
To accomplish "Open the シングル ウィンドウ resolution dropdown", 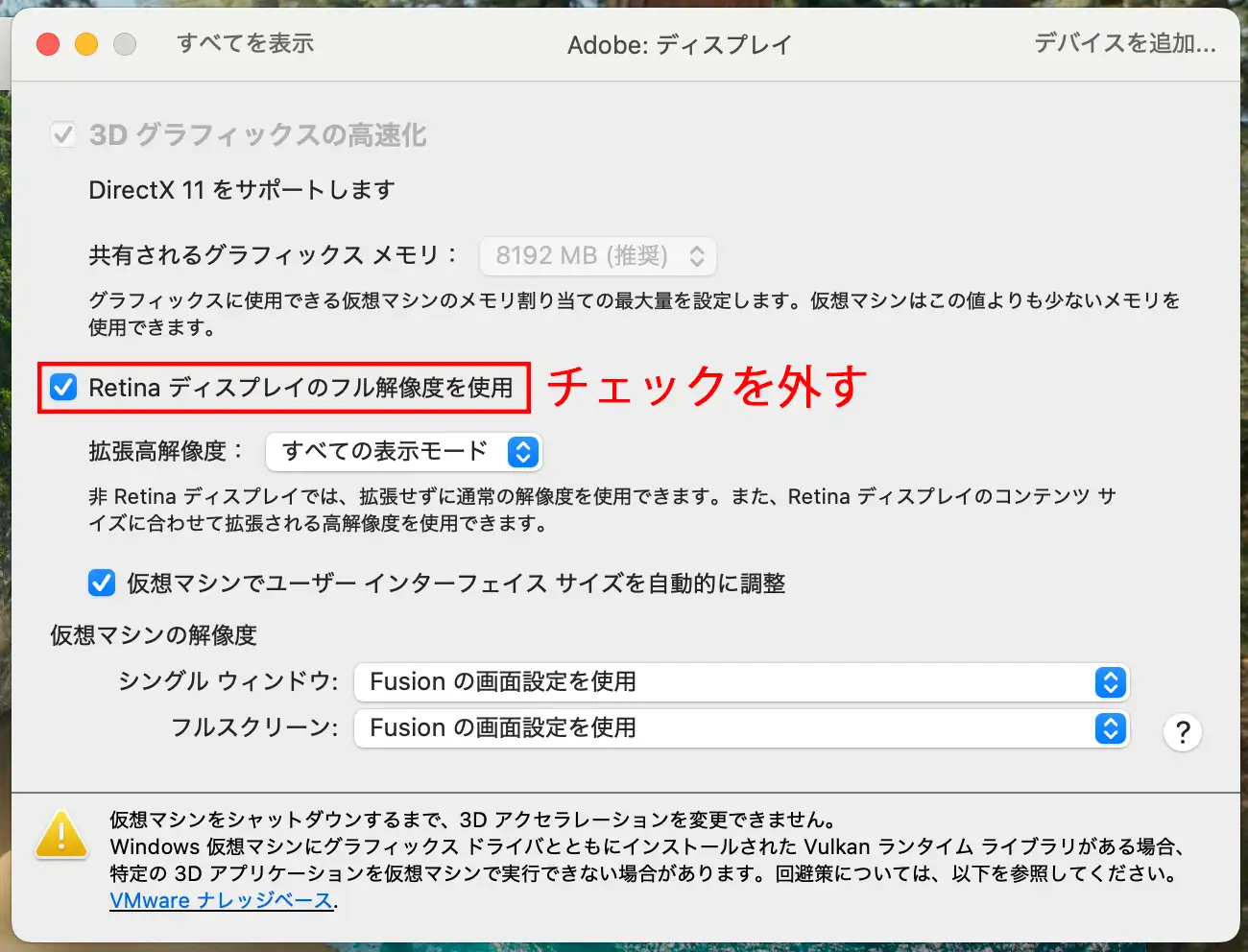I will [x=741, y=682].
